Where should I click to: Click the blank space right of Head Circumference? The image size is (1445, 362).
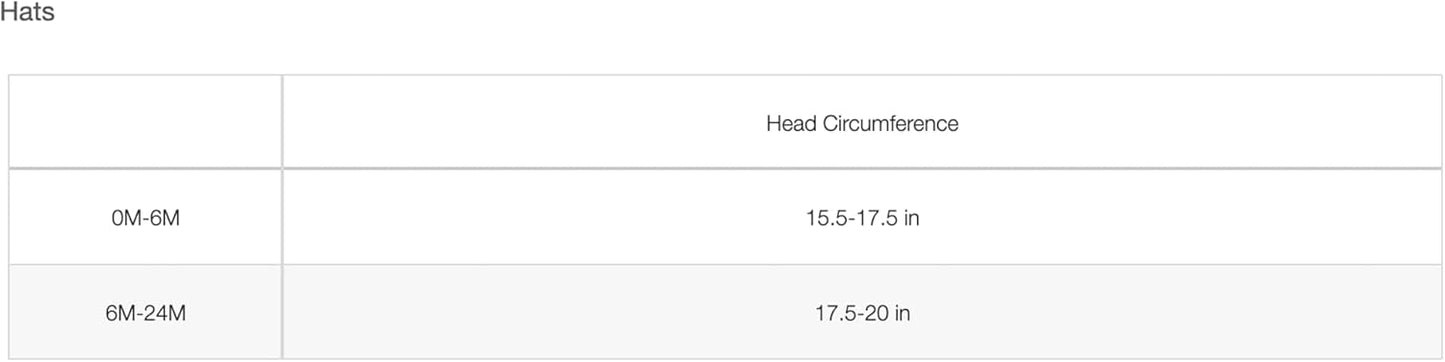pos(1200,122)
